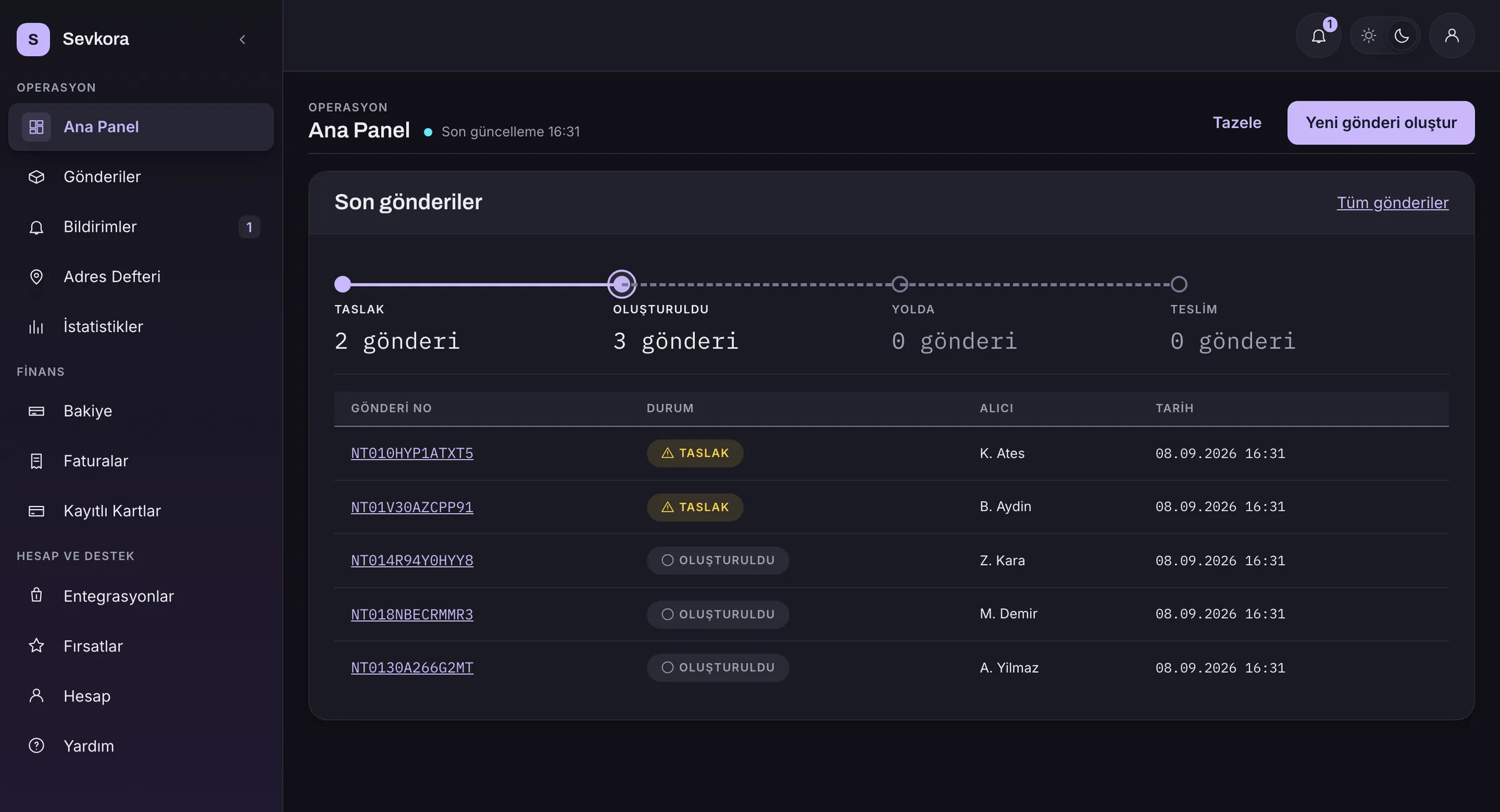Screen dimensions: 1500x812
Task: Click the Gönderiler package icon
Action: [x=36, y=177]
